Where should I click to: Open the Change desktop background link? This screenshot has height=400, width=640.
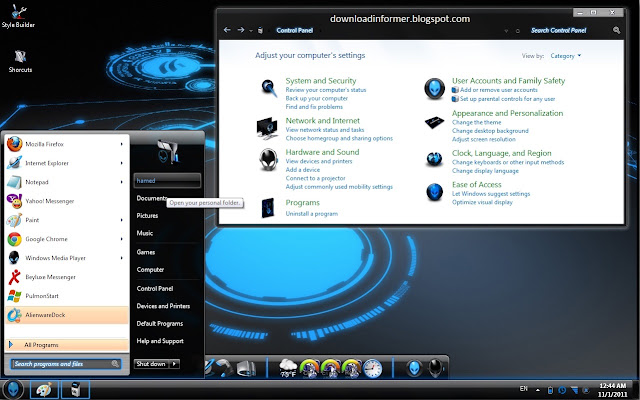[490, 131]
